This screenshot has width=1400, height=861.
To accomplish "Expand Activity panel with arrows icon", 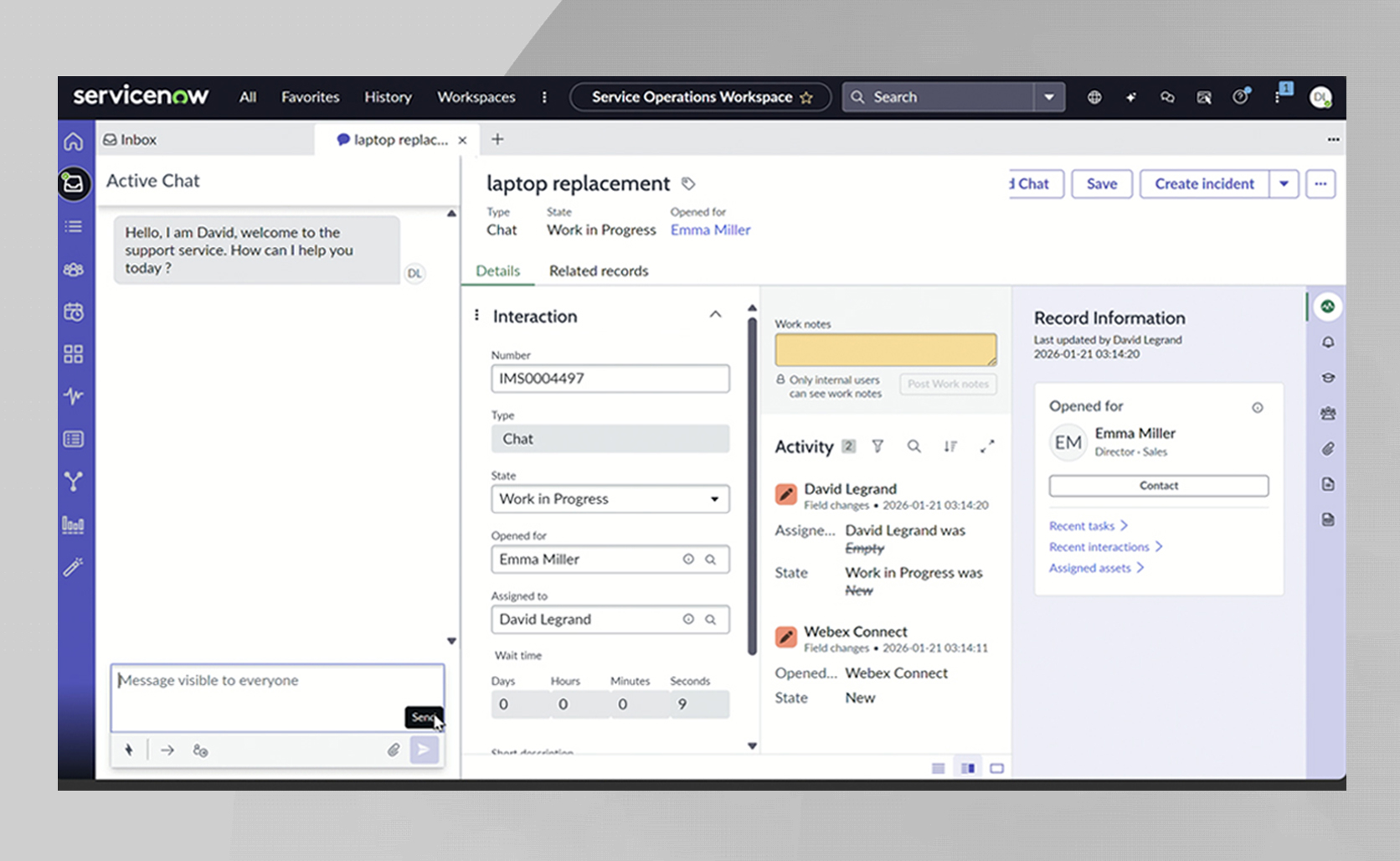I will [987, 446].
